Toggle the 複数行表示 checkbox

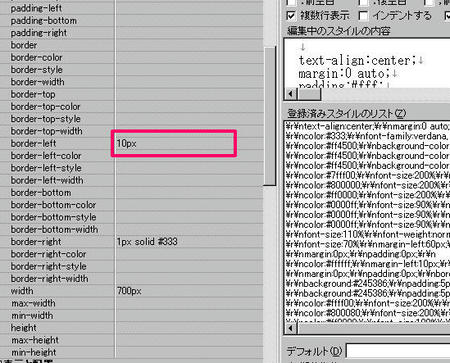pos(291,16)
